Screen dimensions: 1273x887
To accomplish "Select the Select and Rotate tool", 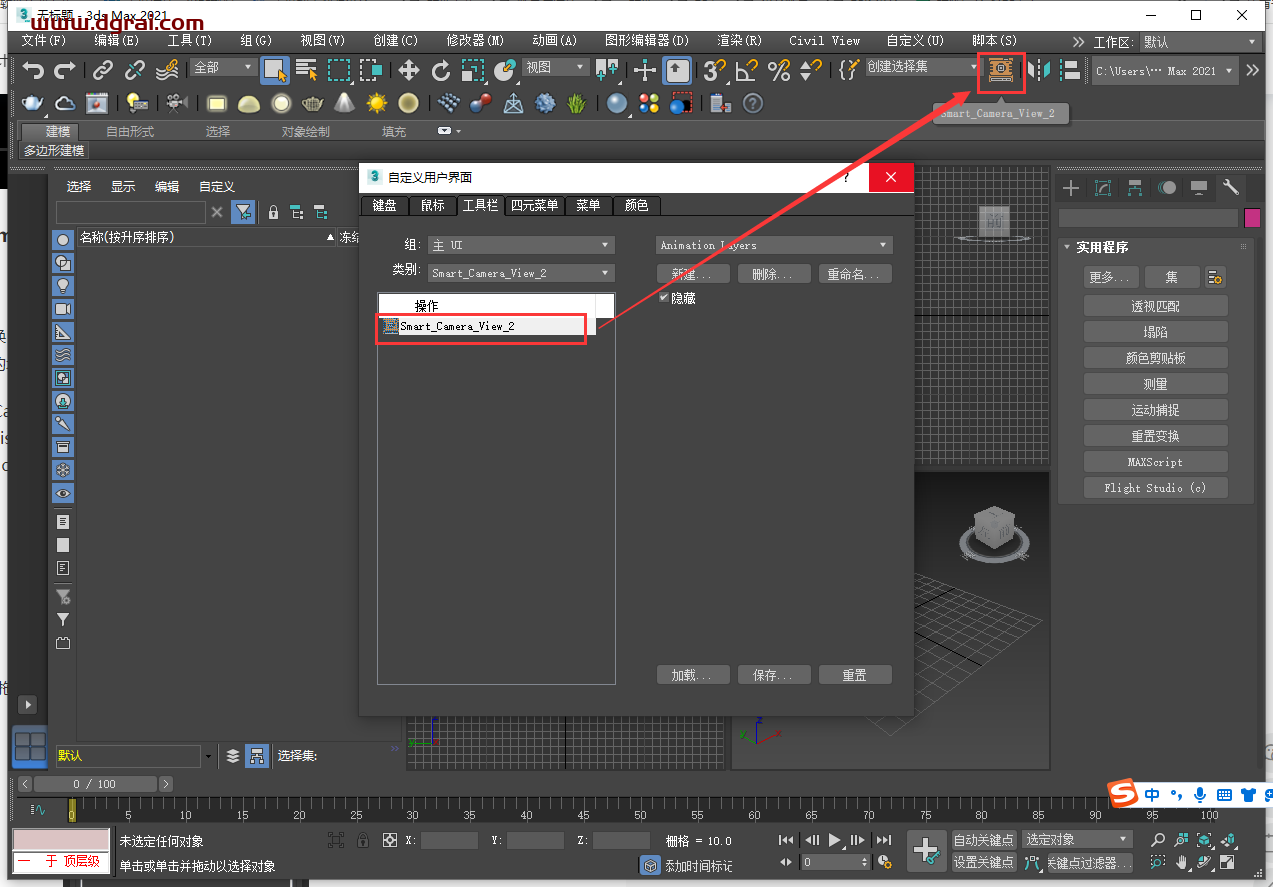I will pos(441,71).
